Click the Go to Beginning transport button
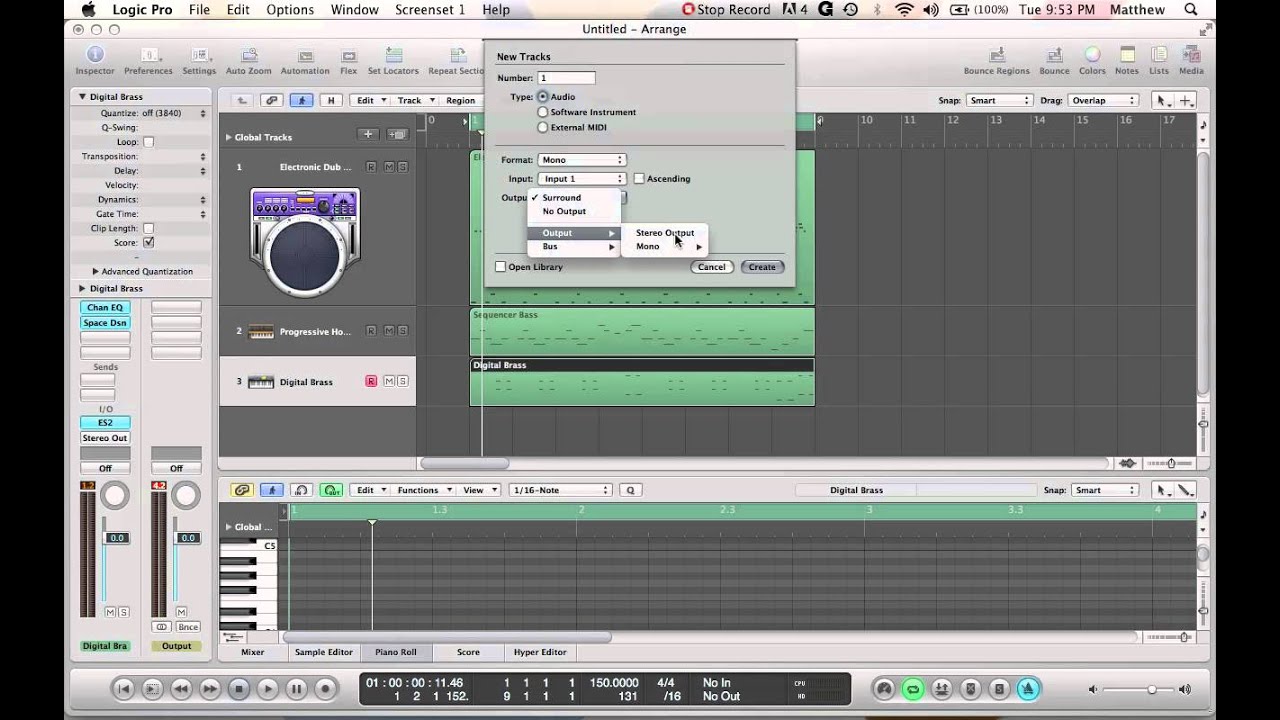 coord(123,689)
